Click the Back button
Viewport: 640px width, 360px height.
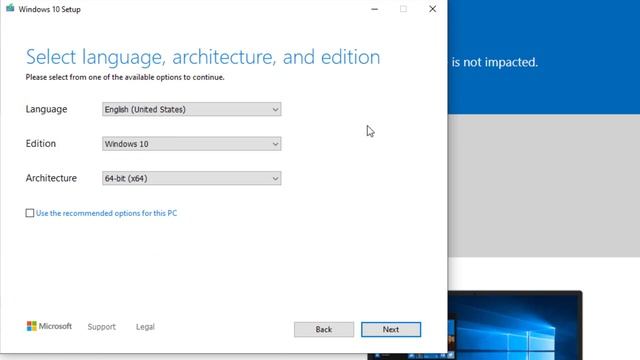[x=324, y=329]
